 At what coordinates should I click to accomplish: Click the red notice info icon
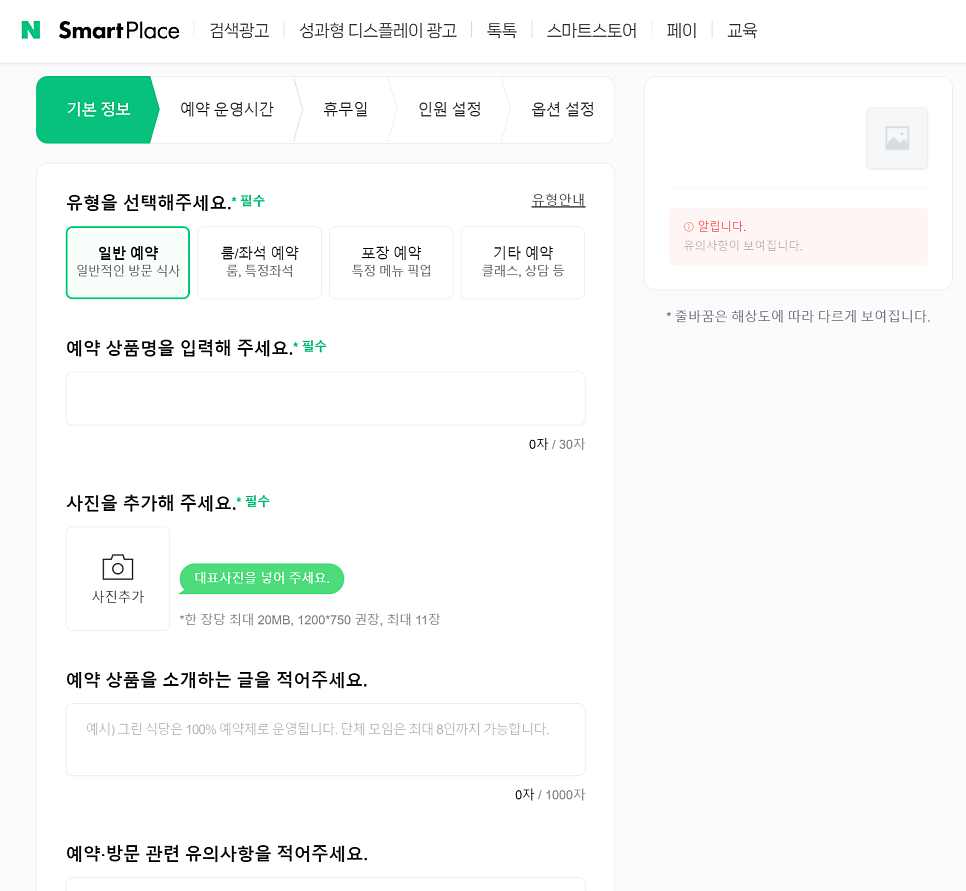click(688, 227)
